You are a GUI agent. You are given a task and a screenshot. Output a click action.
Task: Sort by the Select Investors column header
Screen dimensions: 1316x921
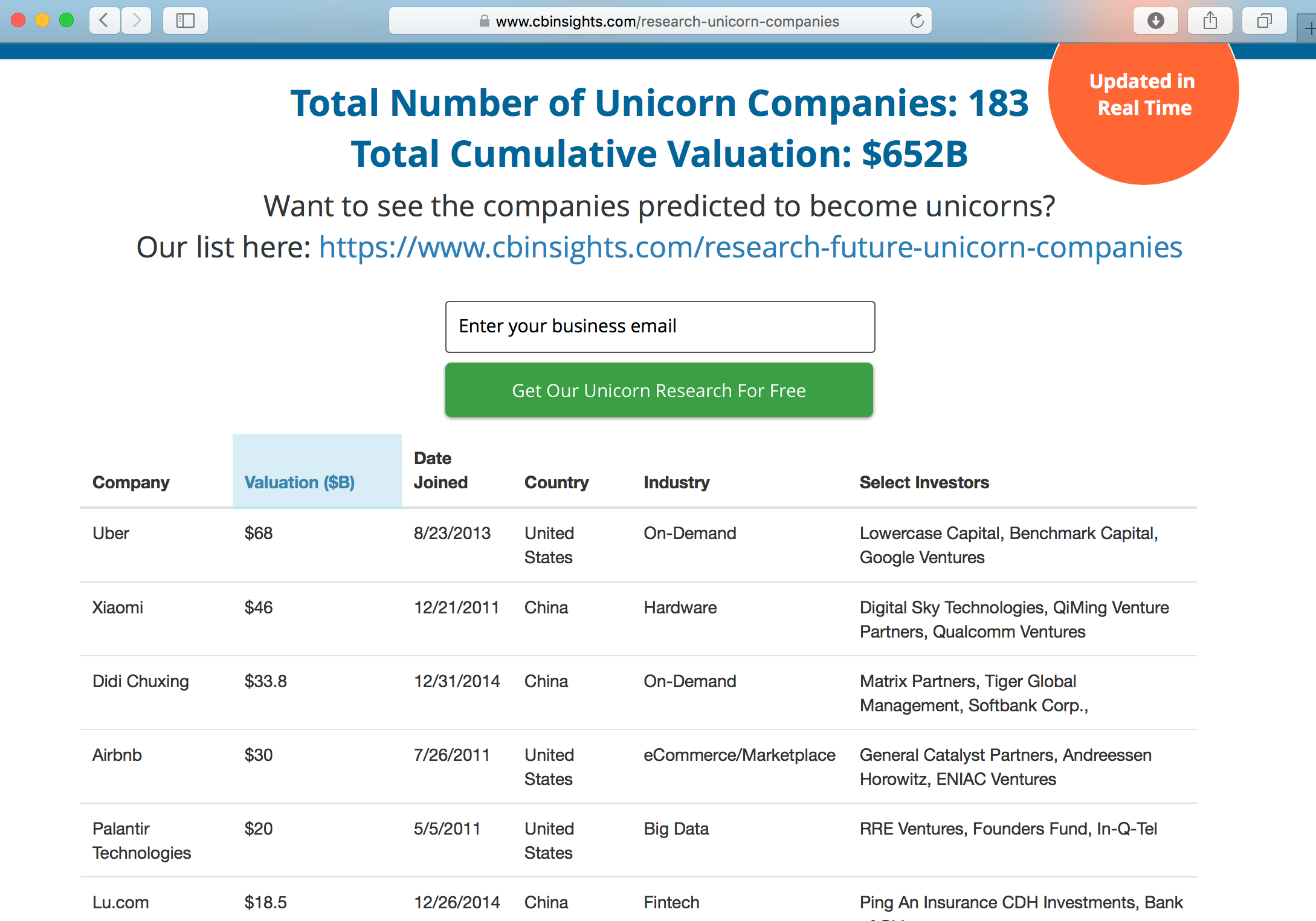(x=924, y=482)
